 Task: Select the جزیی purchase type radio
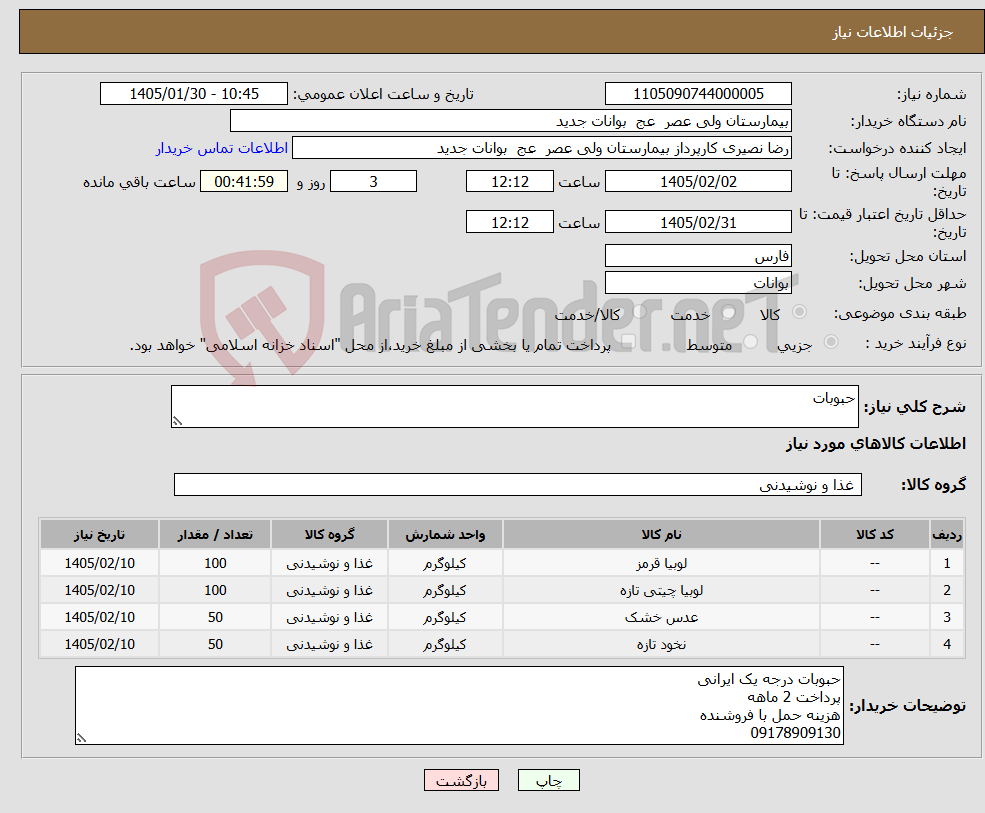click(x=830, y=342)
